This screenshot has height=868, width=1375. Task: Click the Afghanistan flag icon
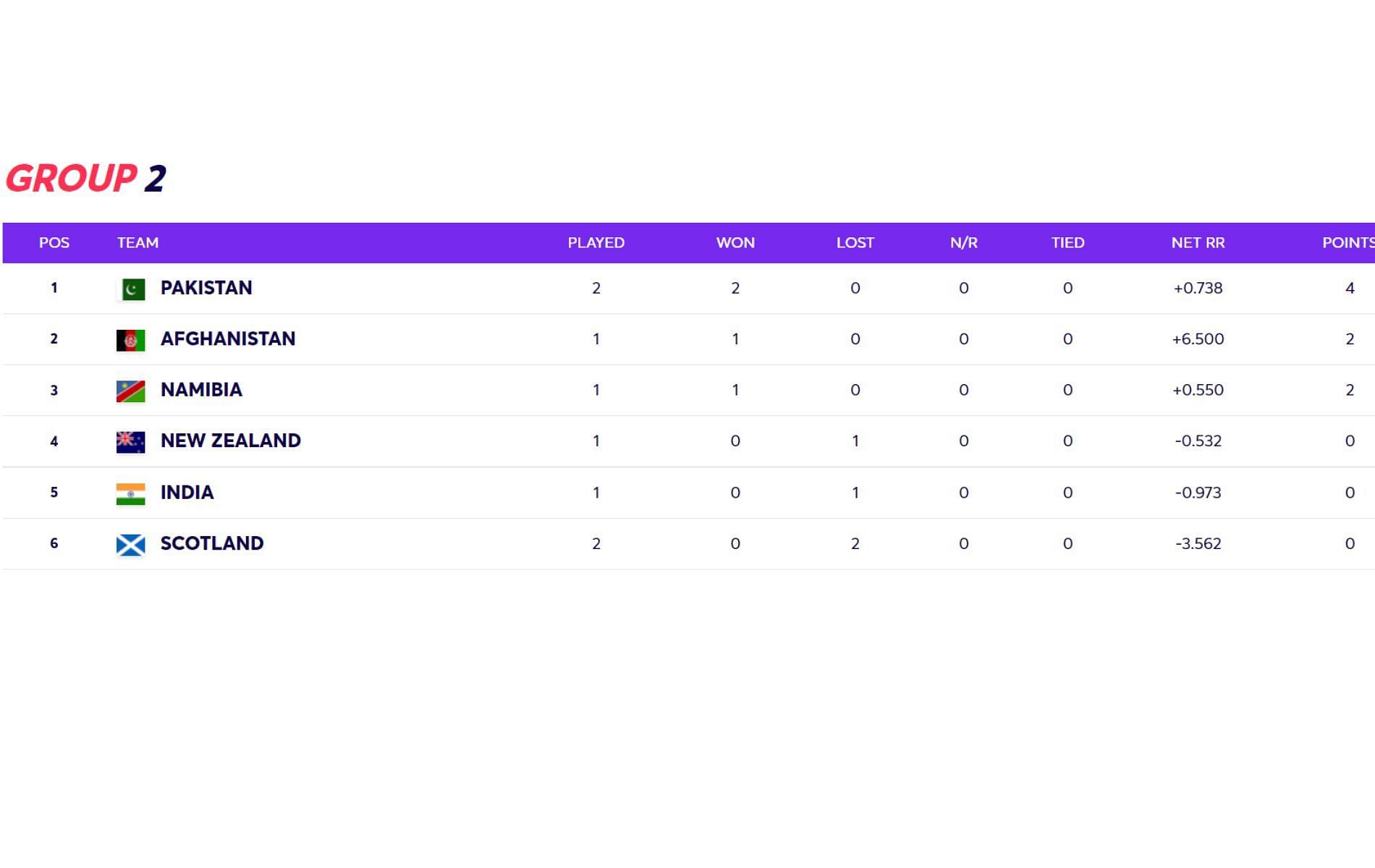[131, 340]
